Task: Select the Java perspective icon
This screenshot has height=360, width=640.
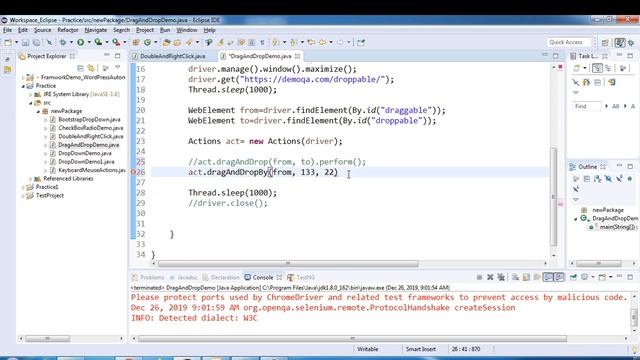Action: (x=620, y=42)
